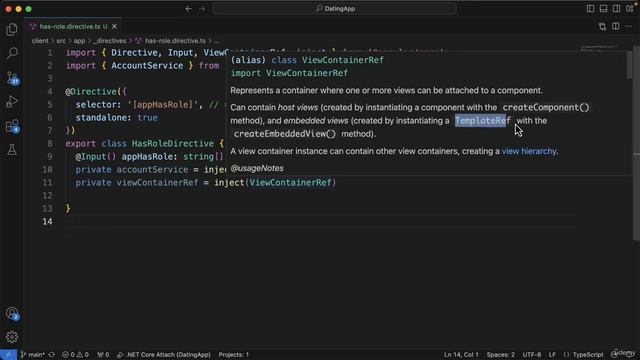The height and width of the screenshot is (360, 640).
Task: Open forwarded ports status item
Action: coord(103,355)
